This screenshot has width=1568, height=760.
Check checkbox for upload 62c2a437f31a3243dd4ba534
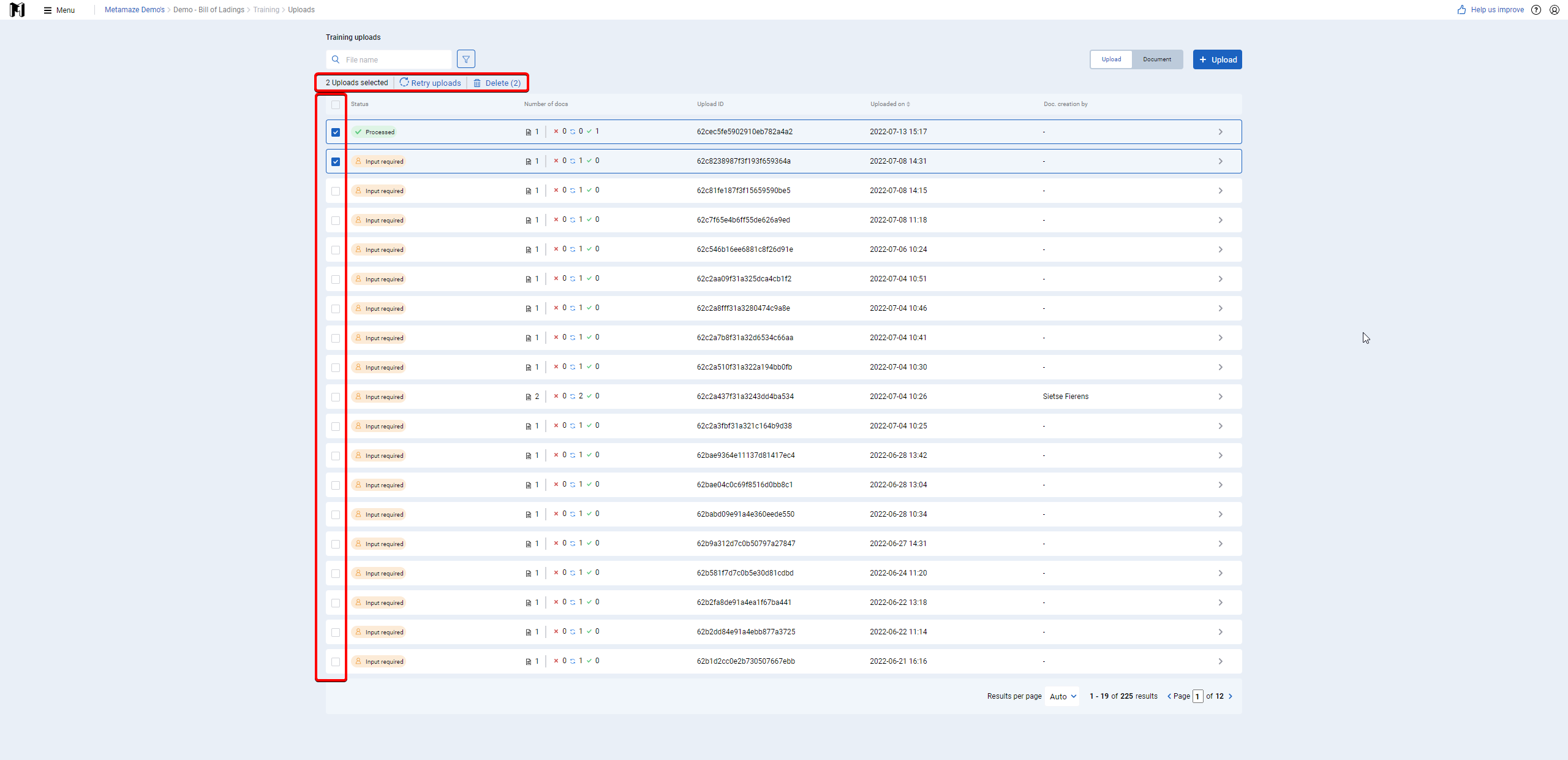336,397
